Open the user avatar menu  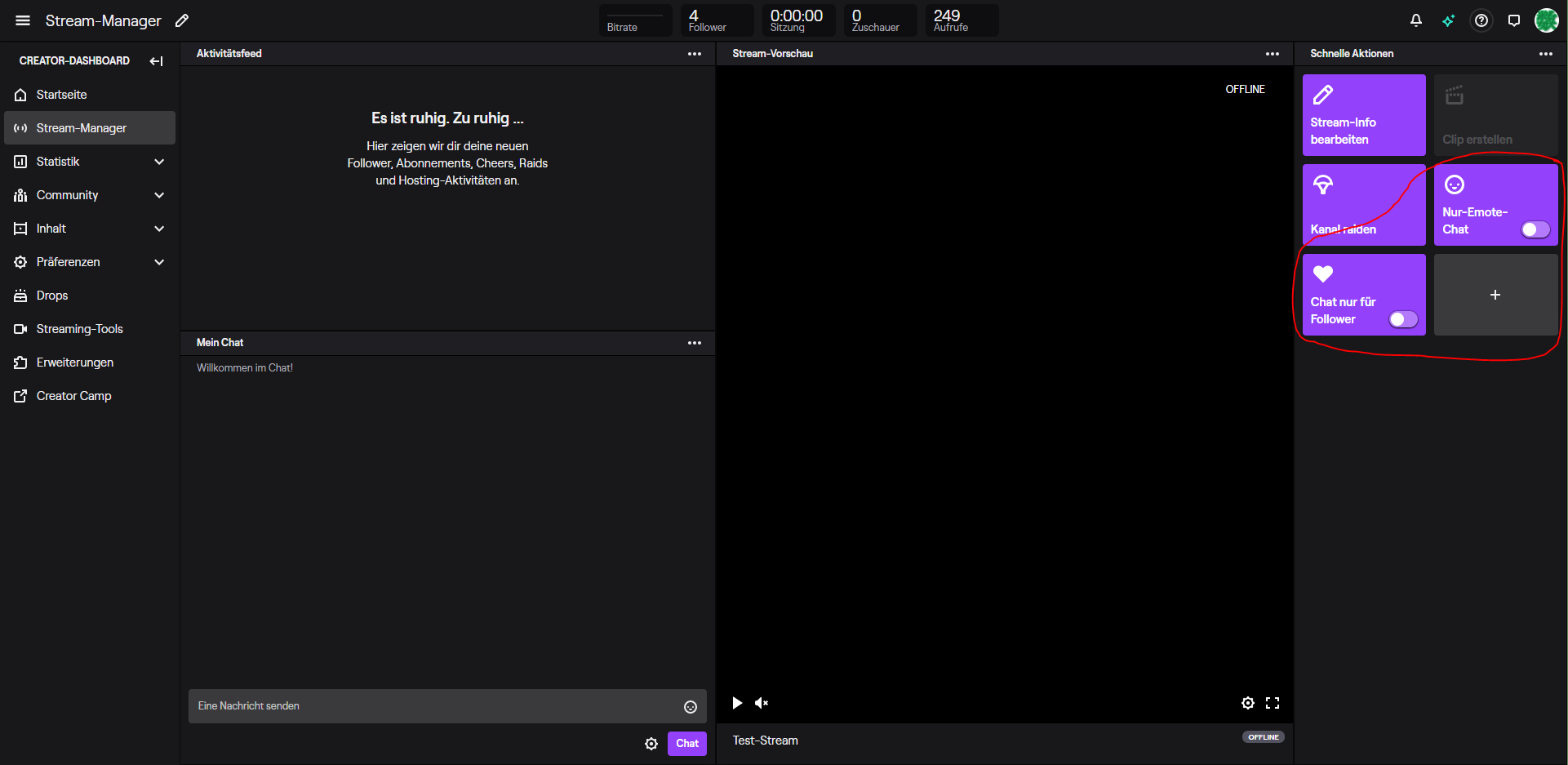click(x=1547, y=20)
